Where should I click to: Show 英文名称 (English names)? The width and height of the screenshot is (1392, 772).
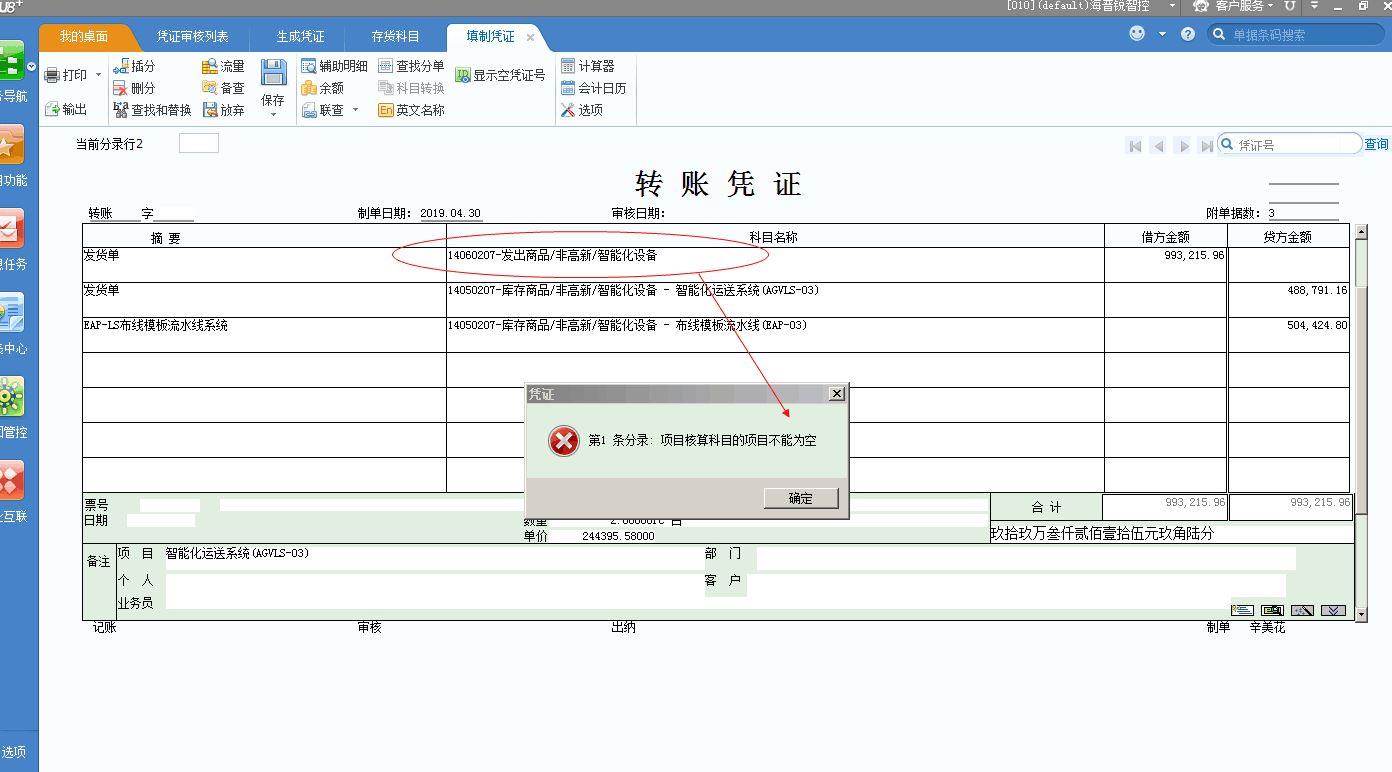(x=411, y=110)
